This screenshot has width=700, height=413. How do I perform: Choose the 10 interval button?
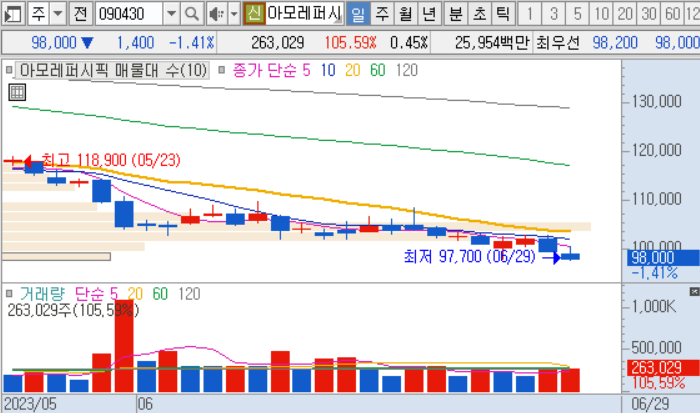click(601, 14)
